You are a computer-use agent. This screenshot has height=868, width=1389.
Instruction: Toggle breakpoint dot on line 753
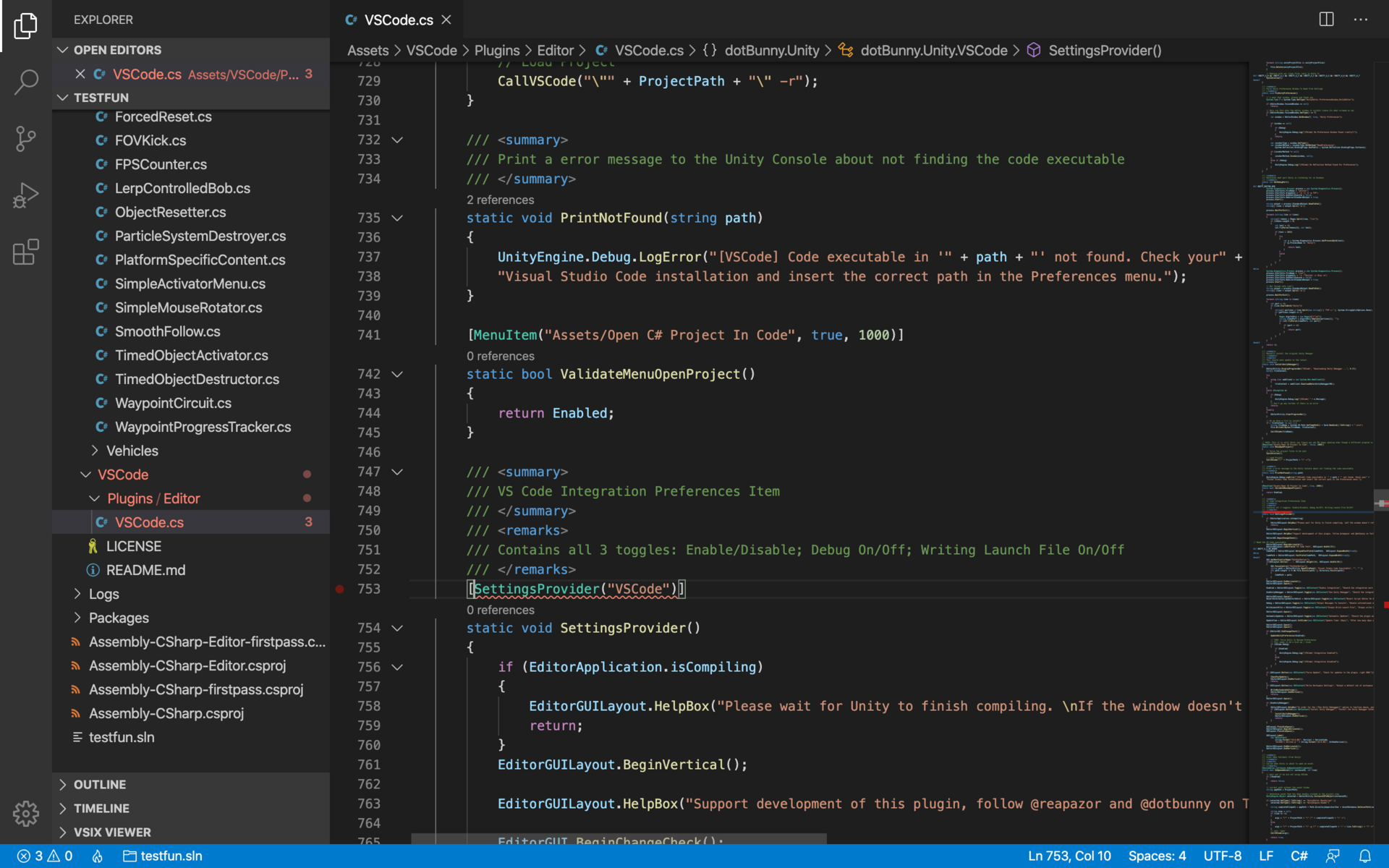click(x=339, y=589)
